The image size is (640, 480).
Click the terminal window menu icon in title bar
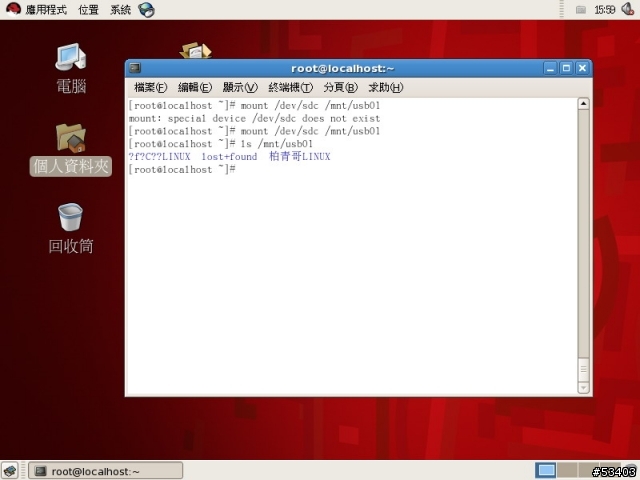point(135,68)
